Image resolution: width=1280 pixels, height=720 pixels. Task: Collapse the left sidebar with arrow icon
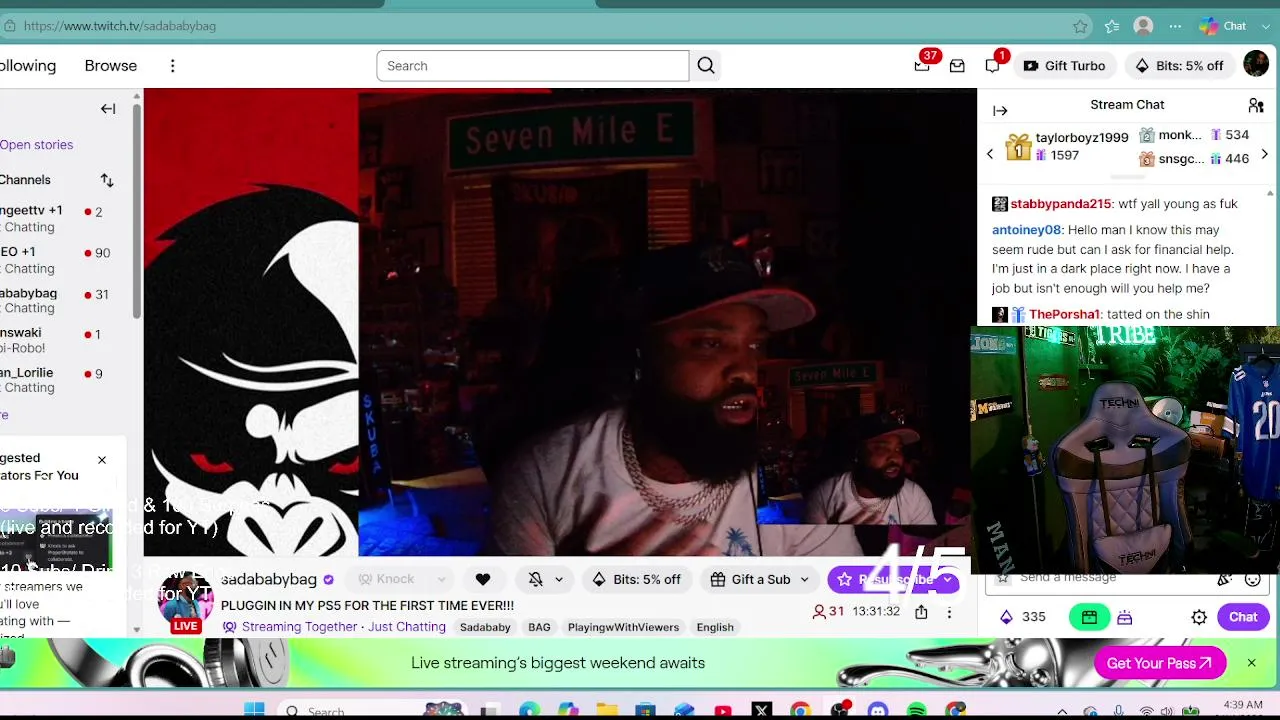108,108
